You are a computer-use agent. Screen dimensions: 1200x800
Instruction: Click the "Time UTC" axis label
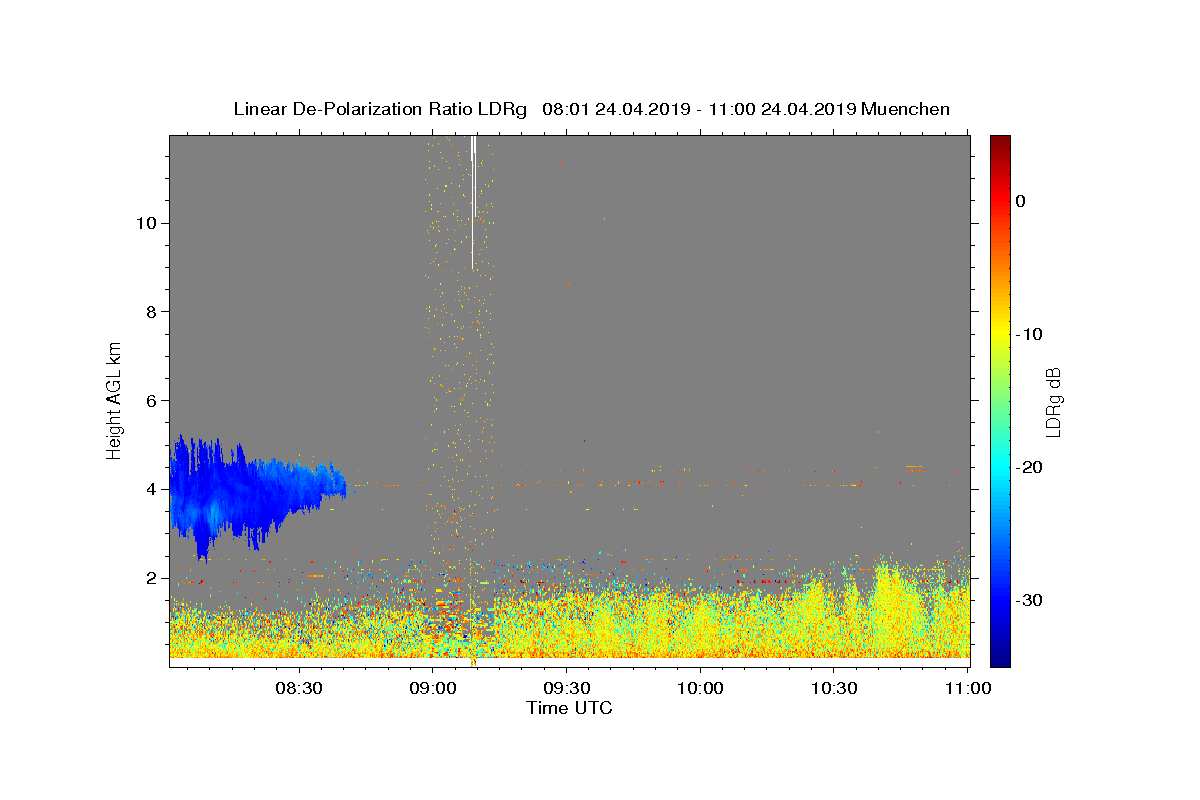[569, 708]
